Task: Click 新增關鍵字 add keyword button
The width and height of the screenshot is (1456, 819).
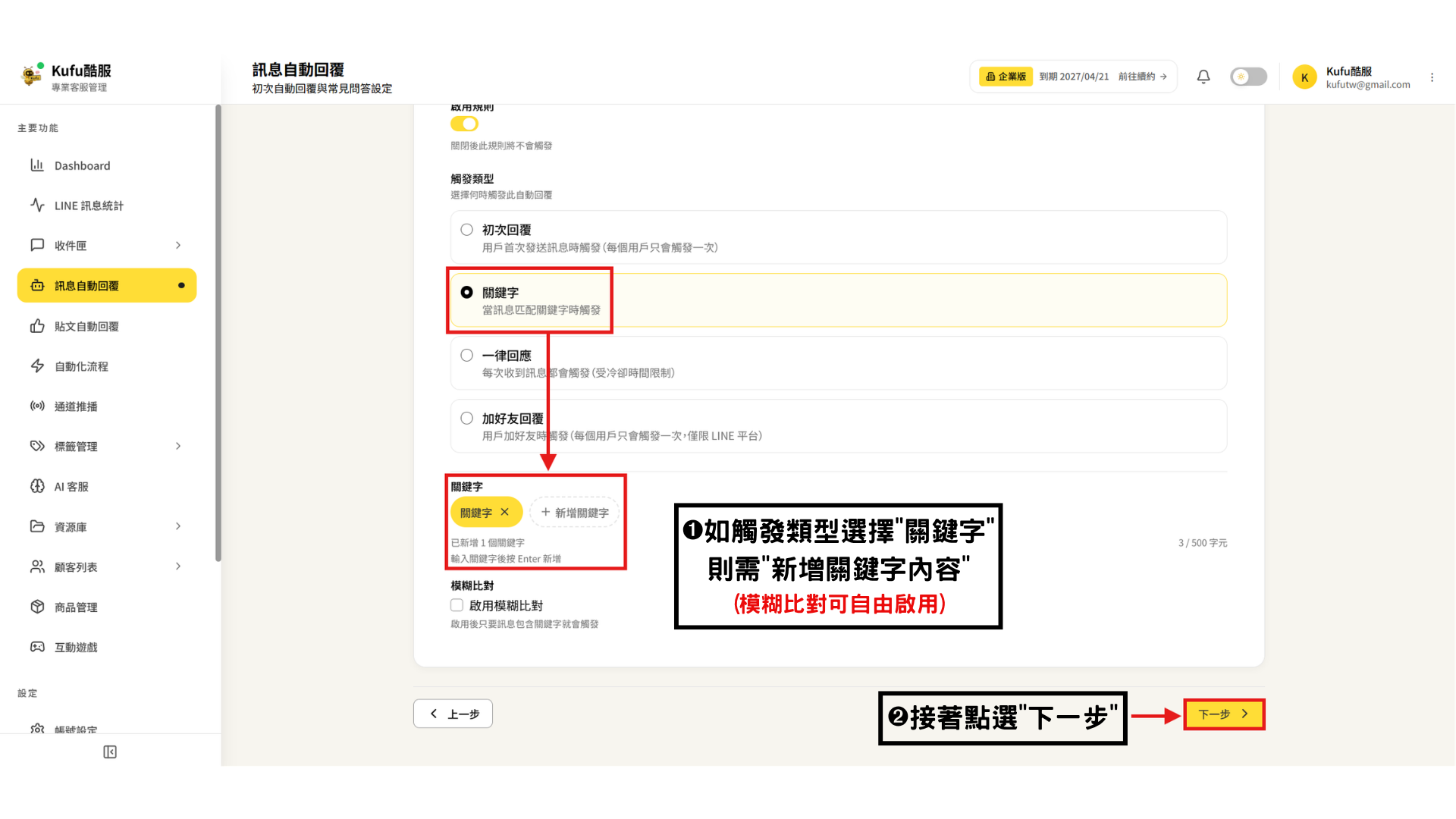Action: click(575, 513)
